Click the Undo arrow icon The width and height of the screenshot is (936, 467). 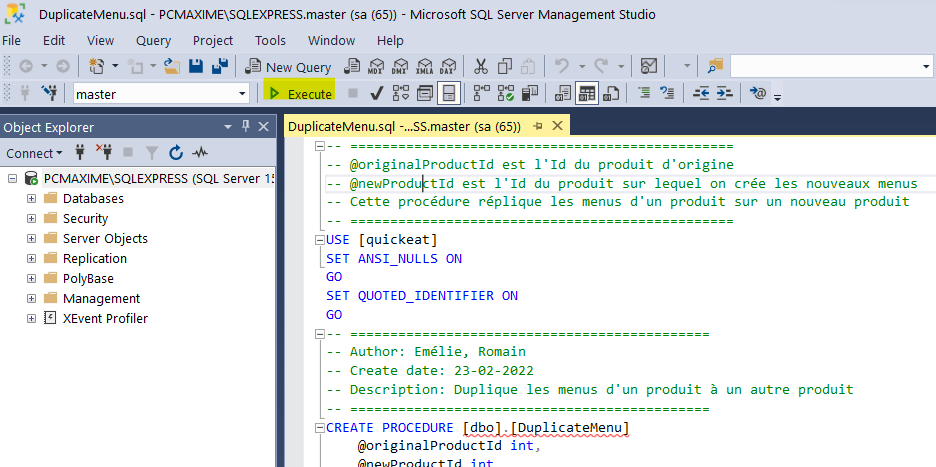(561, 66)
